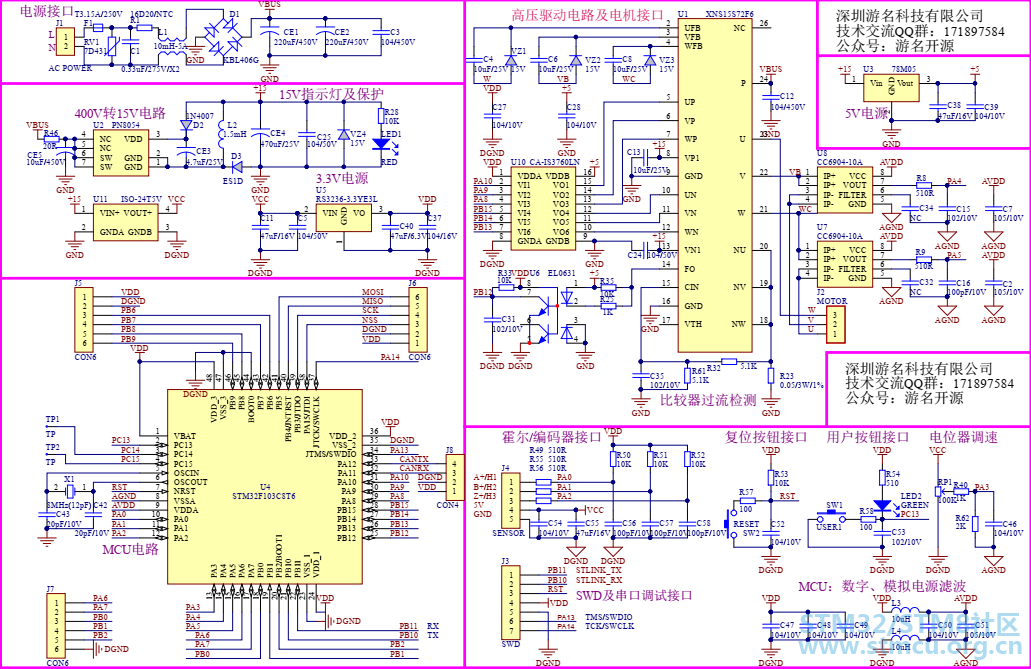Click the SW1 USER1 button symbol
The height and width of the screenshot is (669, 1031).
click(833, 515)
